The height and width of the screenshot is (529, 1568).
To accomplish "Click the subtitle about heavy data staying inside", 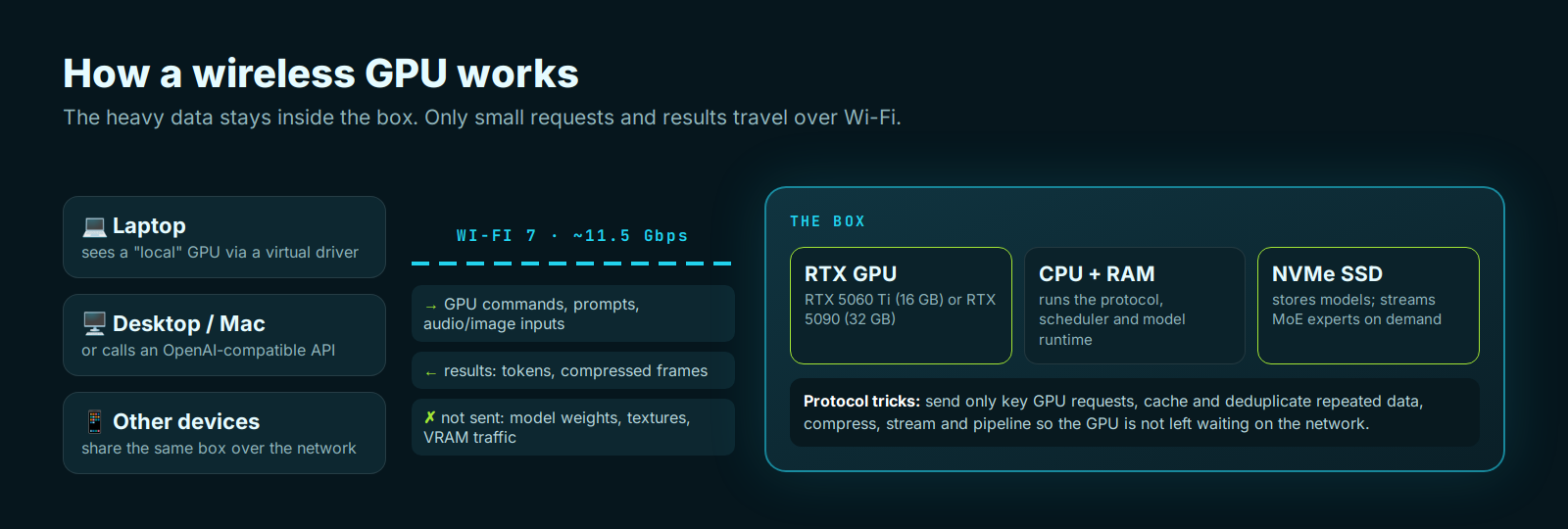I will pos(482,118).
